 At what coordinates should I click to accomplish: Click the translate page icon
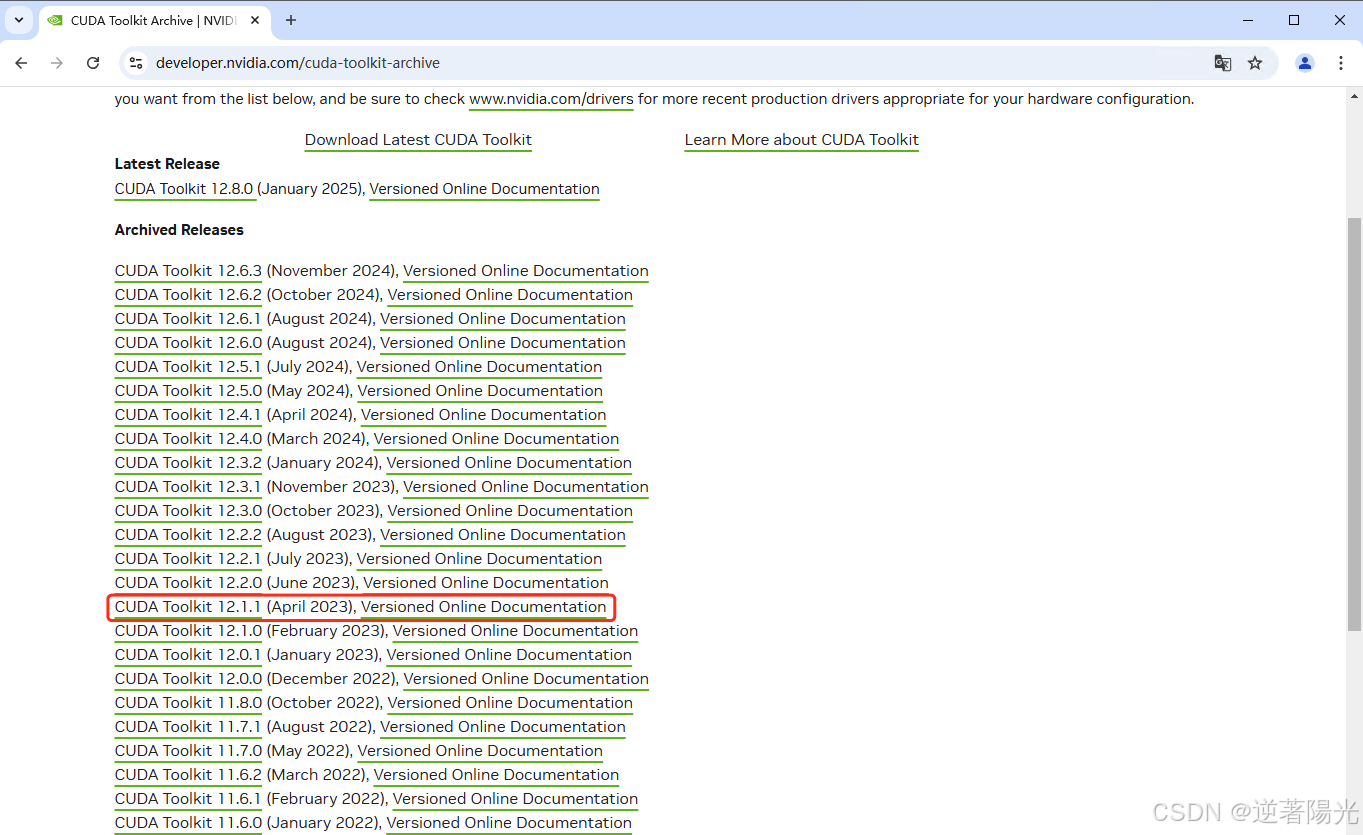coord(1222,63)
